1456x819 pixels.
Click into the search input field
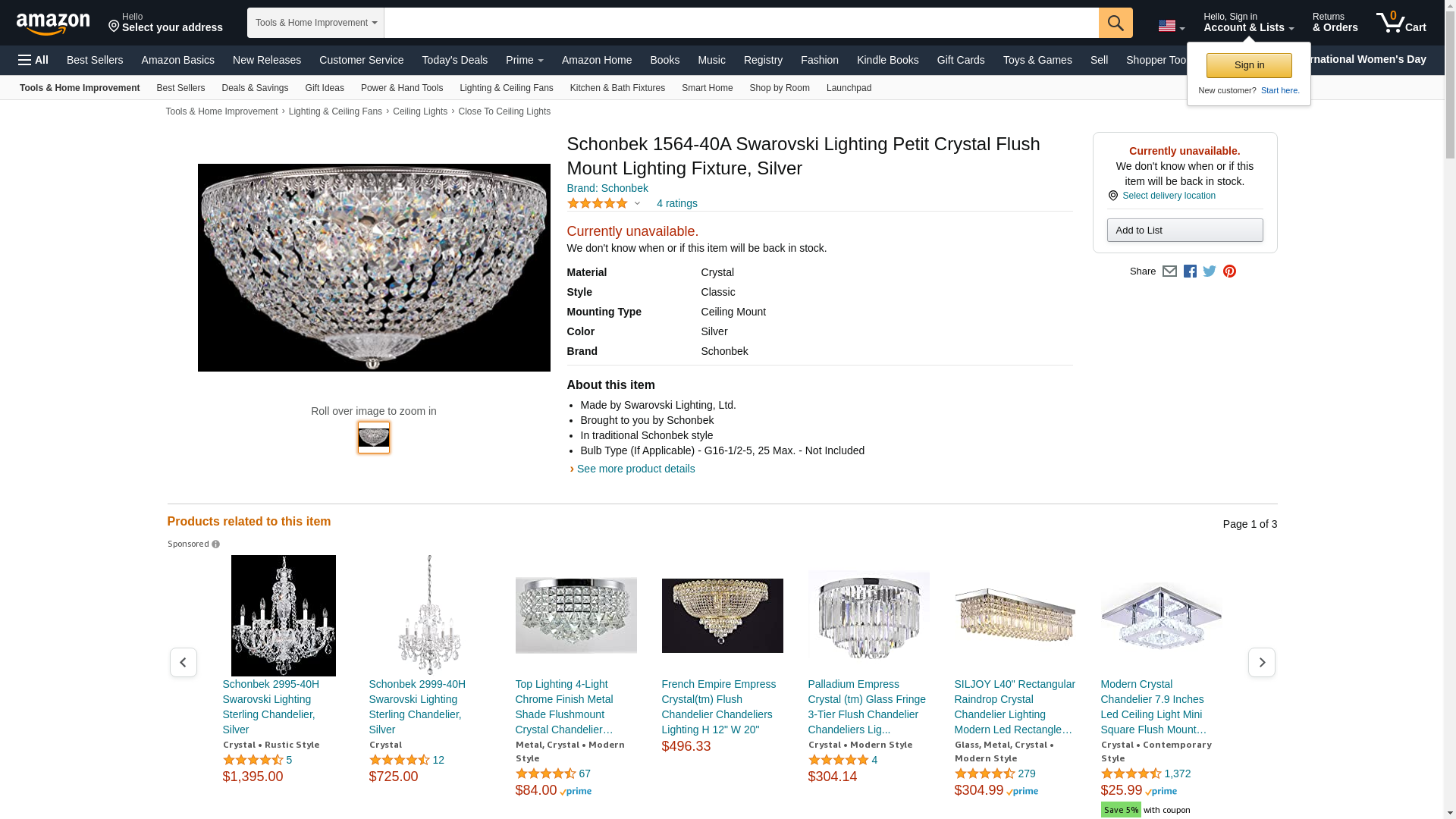tap(742, 23)
